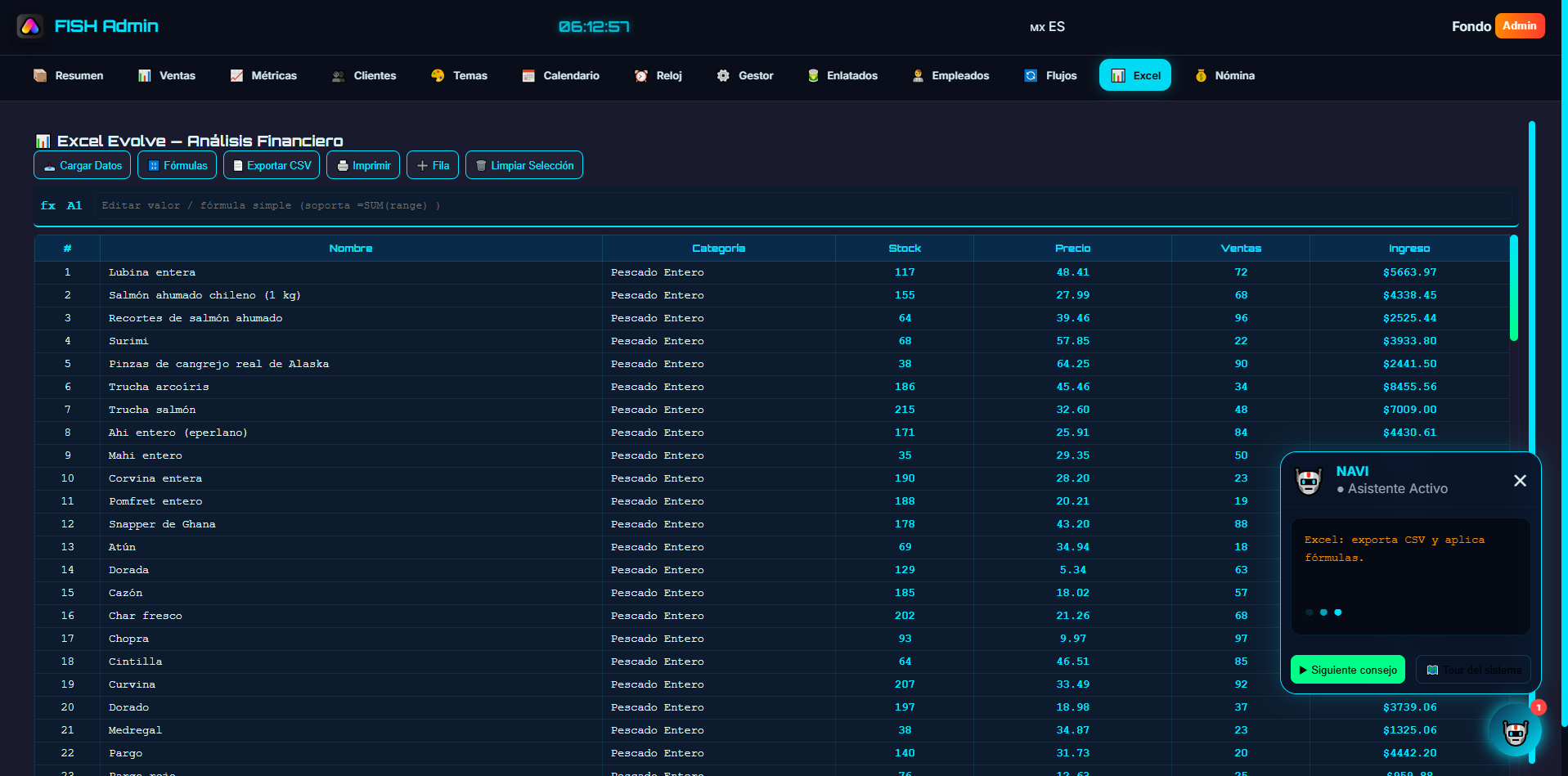Export the table with Exportar CSV

click(x=272, y=165)
